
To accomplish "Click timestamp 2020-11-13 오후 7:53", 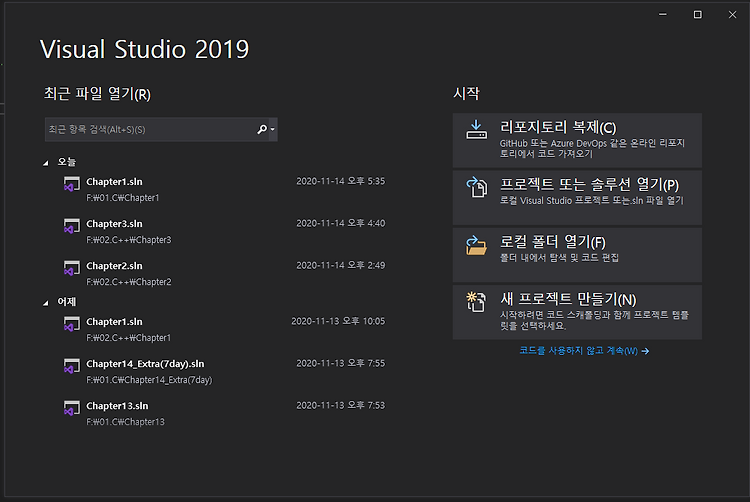I will [x=341, y=405].
